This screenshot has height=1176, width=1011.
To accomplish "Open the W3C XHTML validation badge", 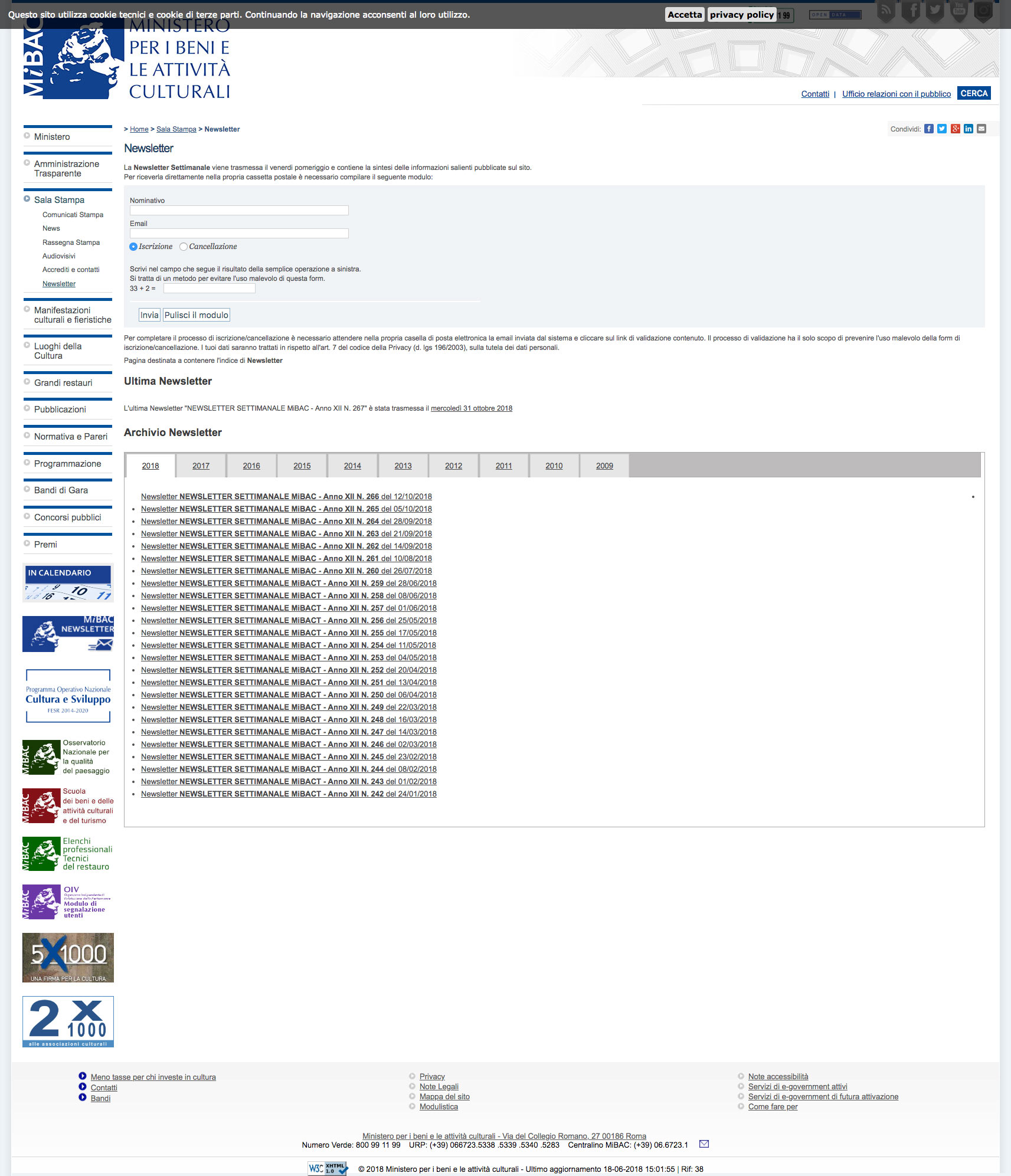I will (x=328, y=1168).
